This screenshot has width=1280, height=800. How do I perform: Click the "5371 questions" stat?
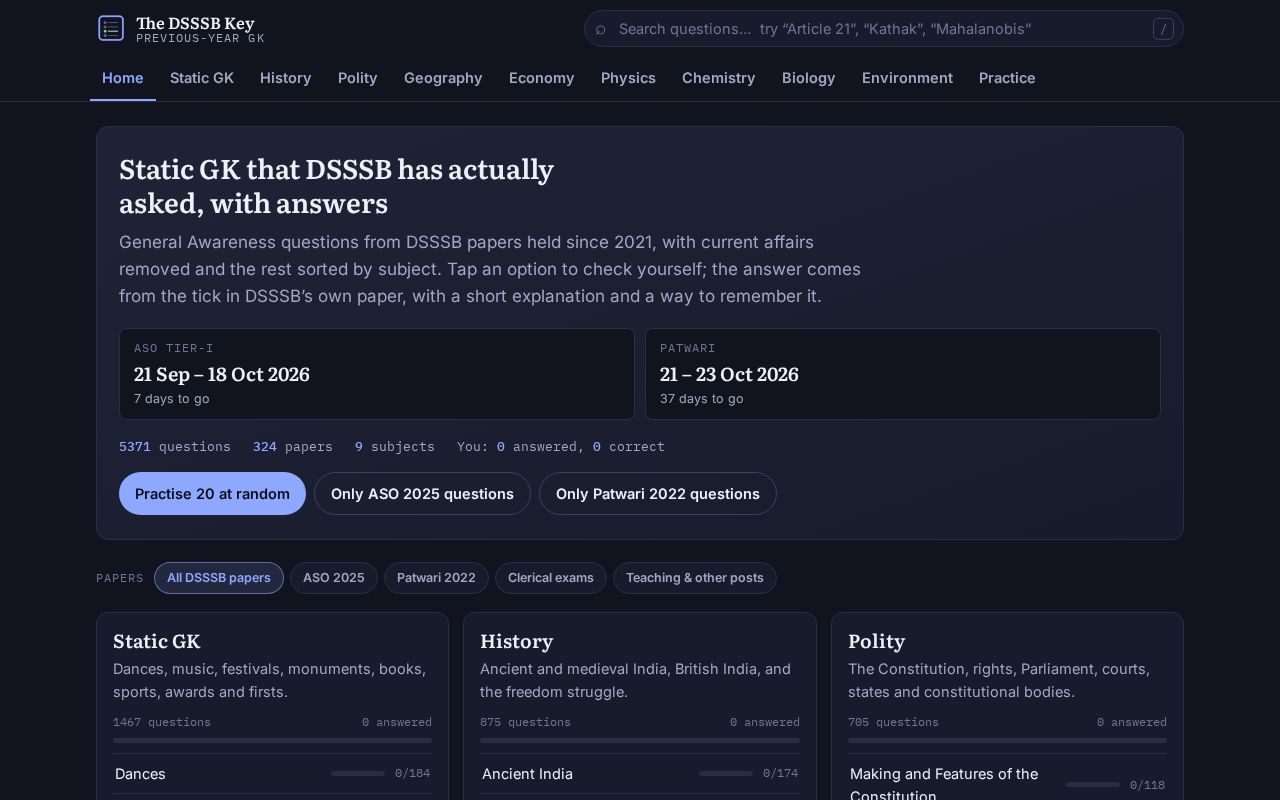tap(175, 447)
